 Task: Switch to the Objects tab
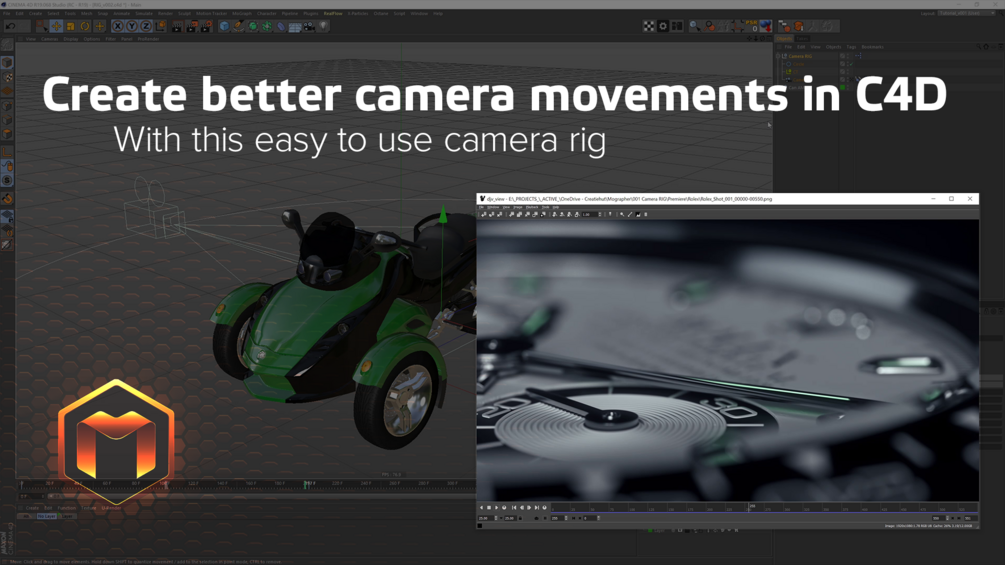784,38
